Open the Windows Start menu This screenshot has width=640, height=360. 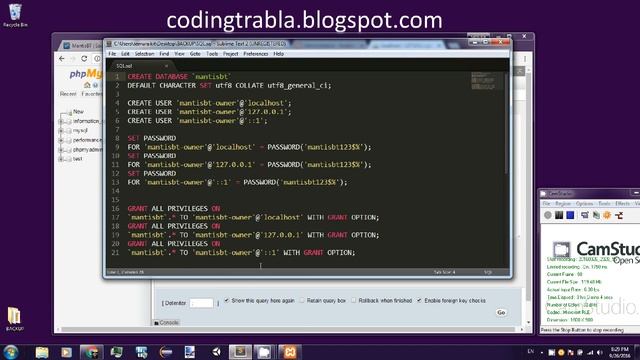(11, 352)
